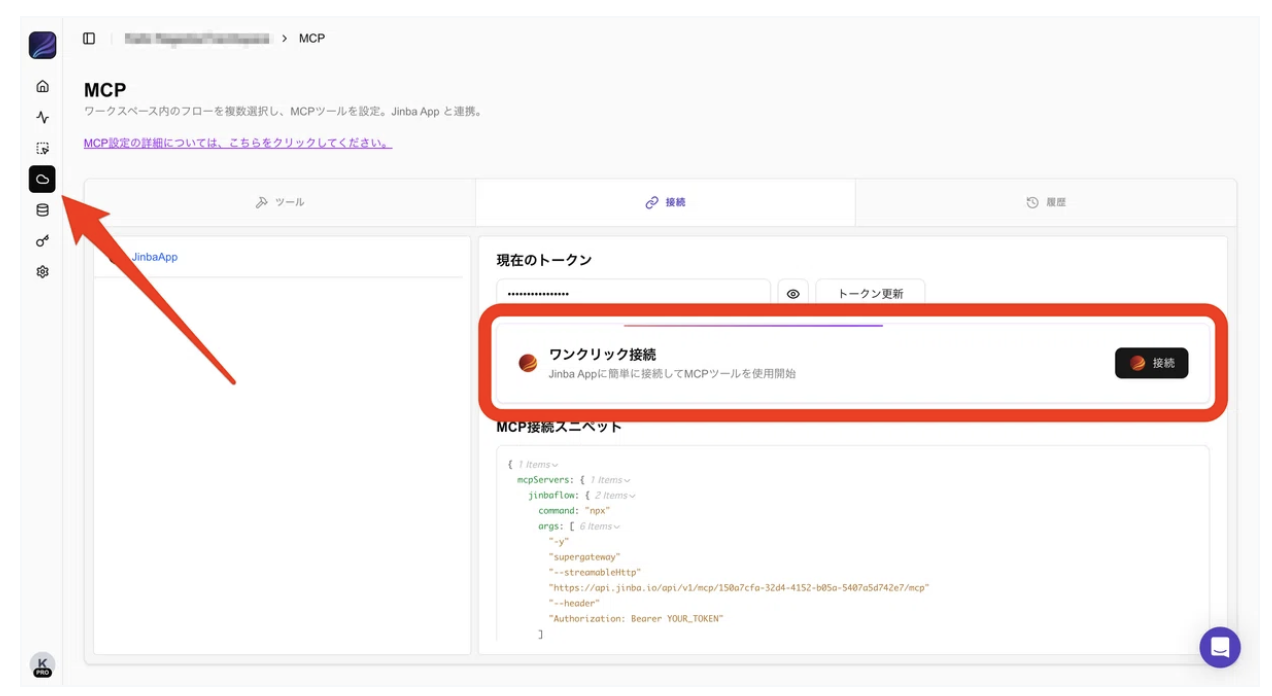
Task: Open the Jinba app logo
Action: click(42, 45)
